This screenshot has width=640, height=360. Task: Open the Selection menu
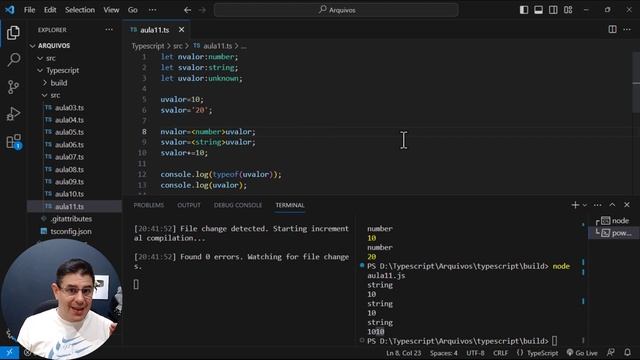[x=80, y=10]
